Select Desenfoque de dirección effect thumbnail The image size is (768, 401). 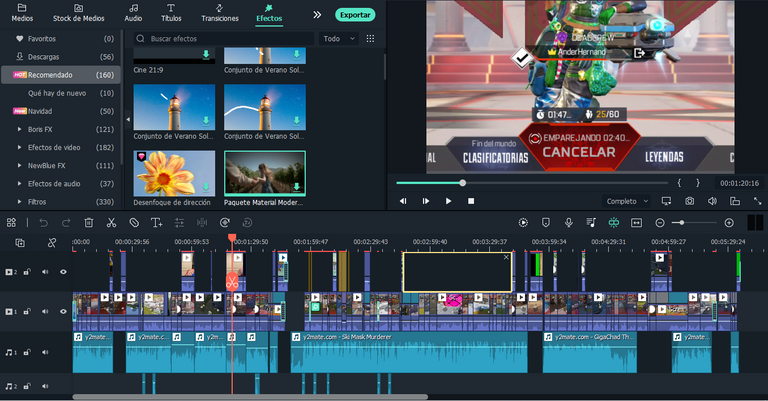pyautogui.click(x=174, y=173)
